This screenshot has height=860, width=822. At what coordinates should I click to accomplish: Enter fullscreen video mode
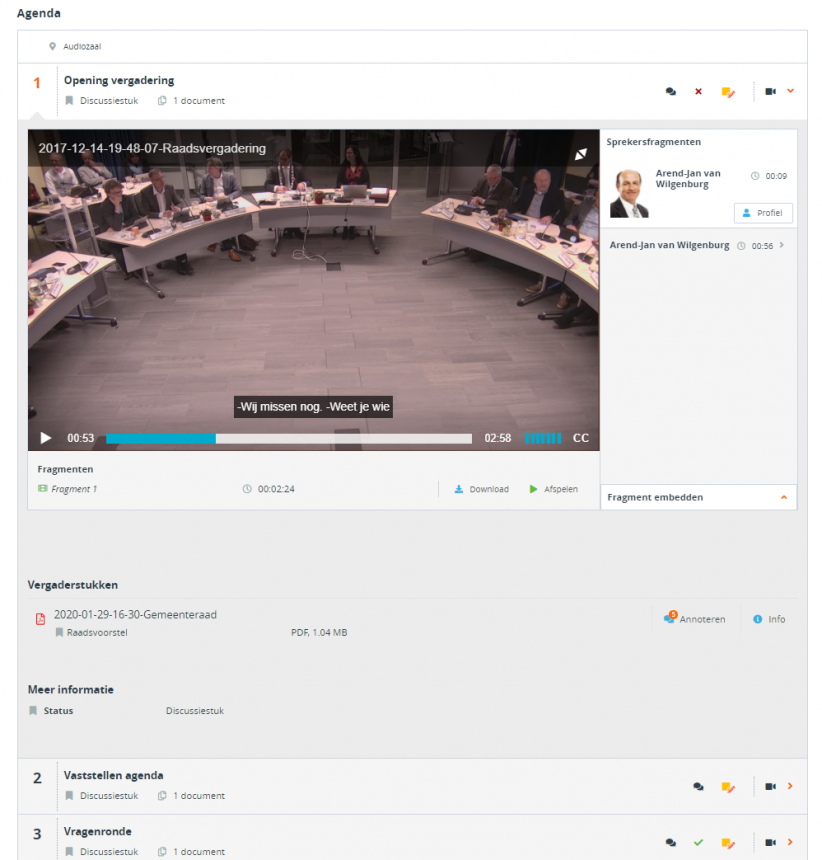[x=581, y=155]
